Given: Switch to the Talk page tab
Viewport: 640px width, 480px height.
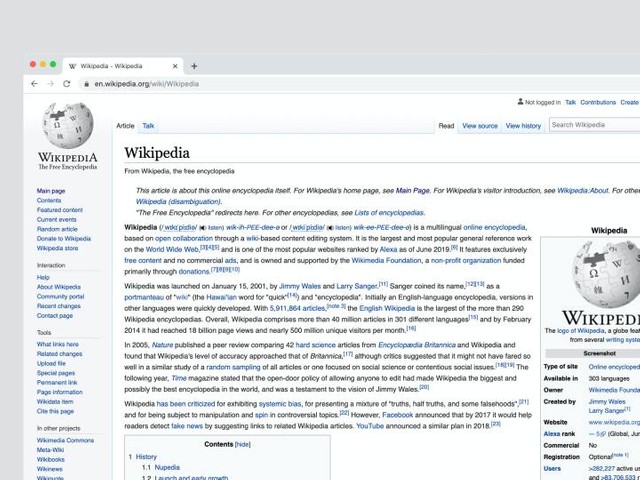Looking at the screenshot, I should 148,126.
